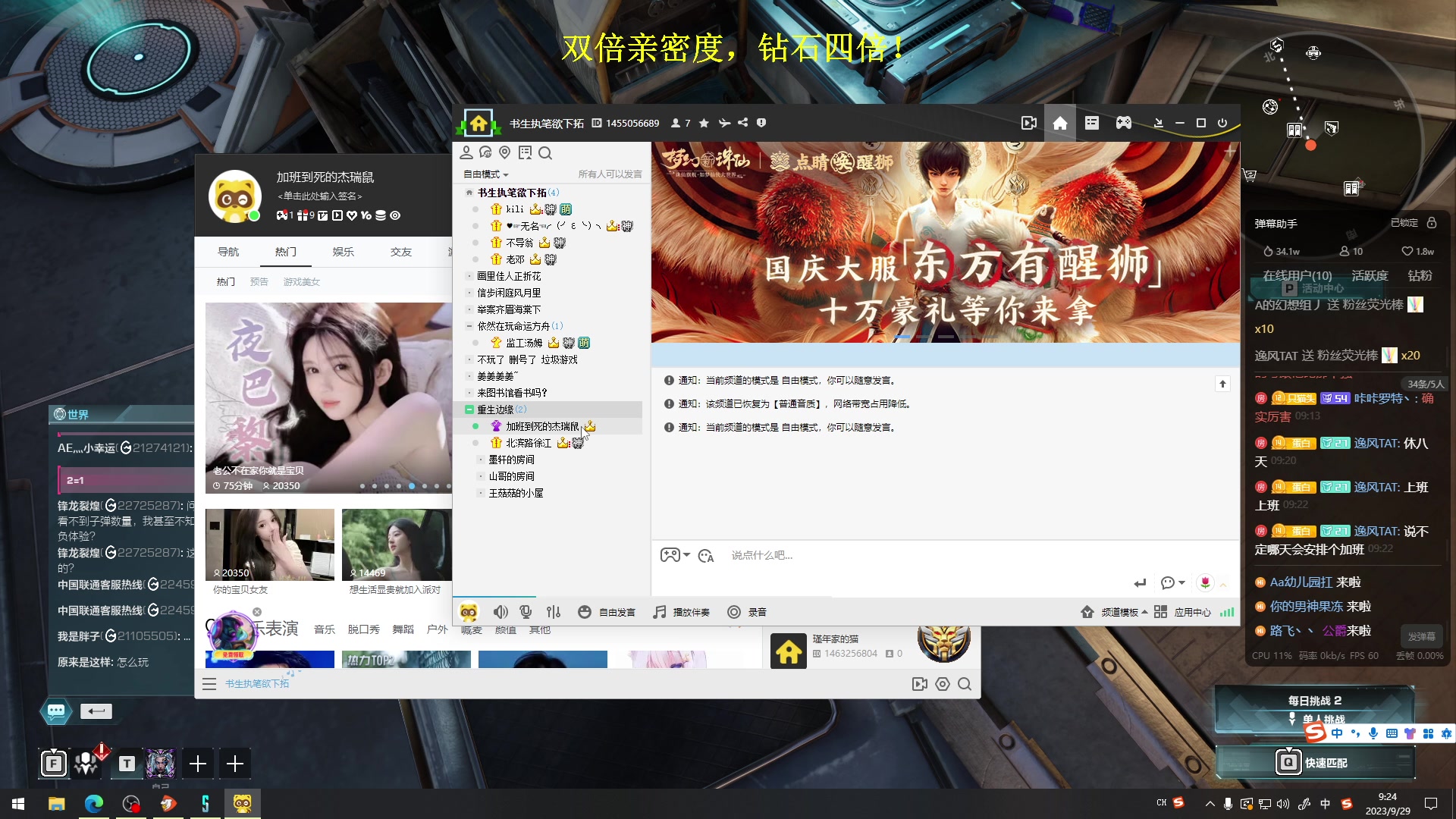Click the share icon in channel header
This screenshot has width=1456, height=819.
pyautogui.click(x=743, y=123)
